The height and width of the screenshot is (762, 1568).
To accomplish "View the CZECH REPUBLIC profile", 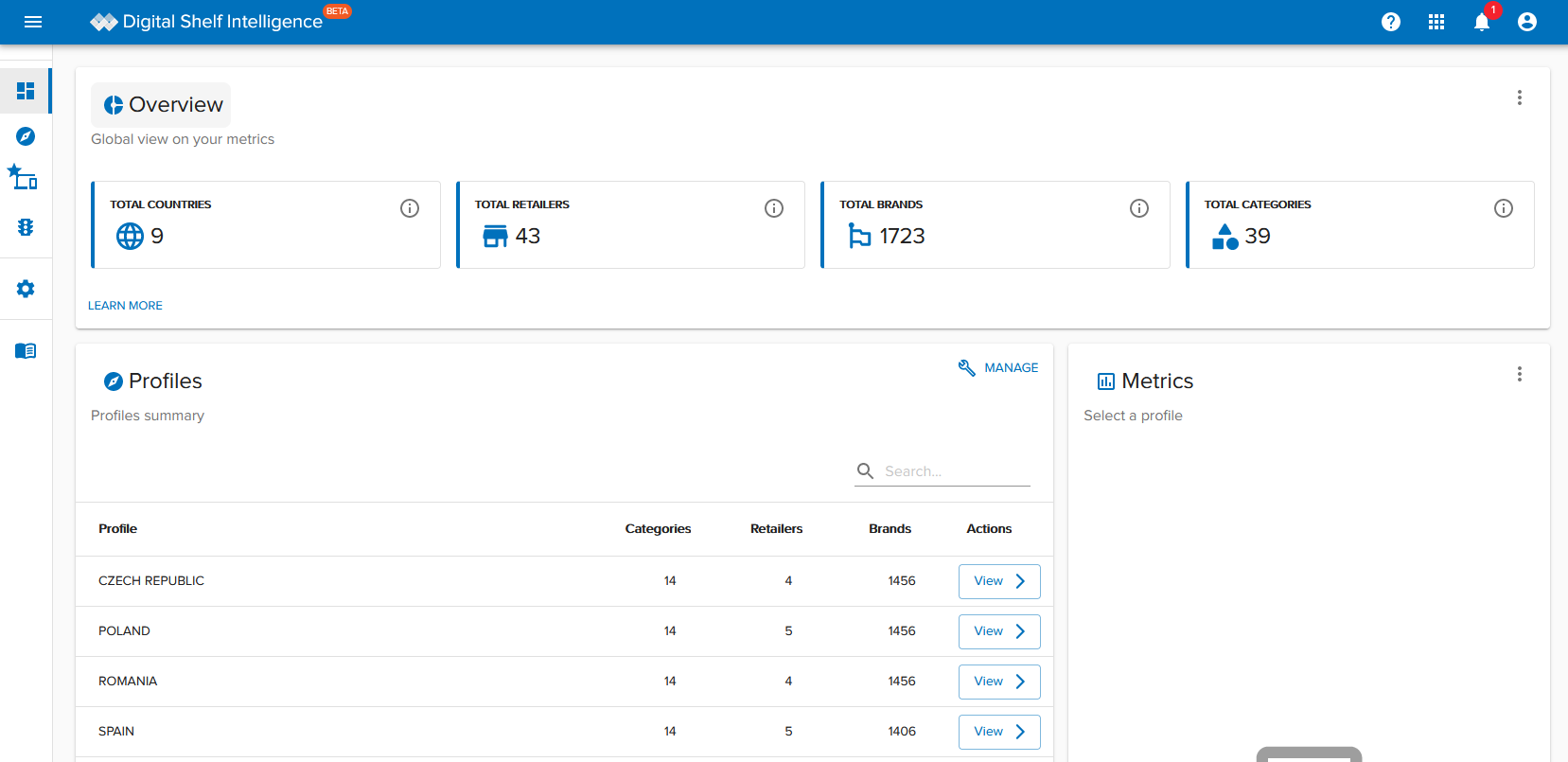I will pyautogui.click(x=999, y=581).
